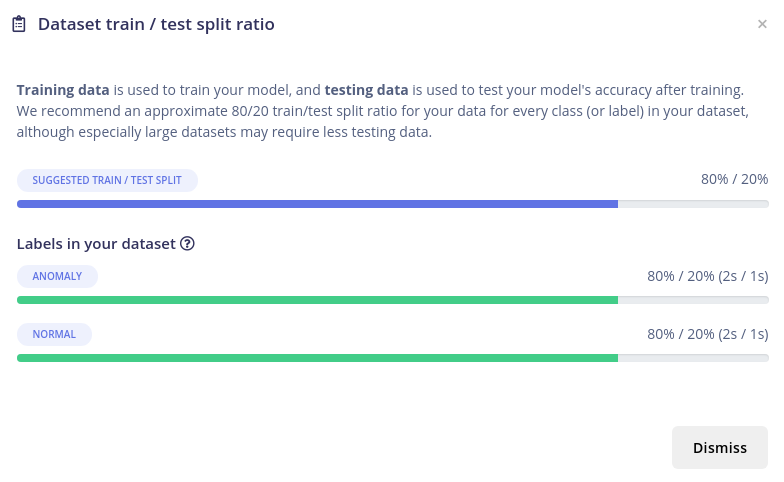
Task: Click the gray test portion of the NORMAL bar
Action: click(693, 358)
